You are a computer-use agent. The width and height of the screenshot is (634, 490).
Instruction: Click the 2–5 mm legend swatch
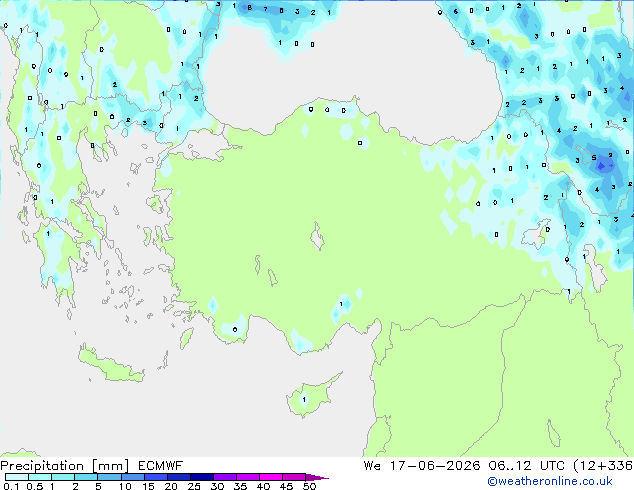tap(86, 477)
